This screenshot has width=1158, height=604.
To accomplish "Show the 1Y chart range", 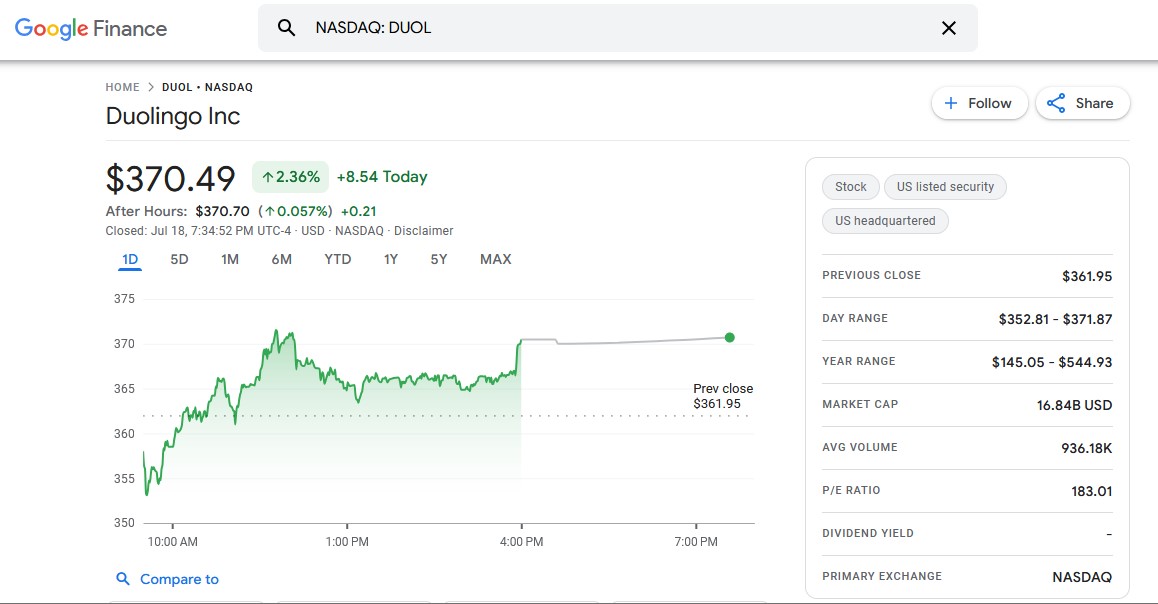I will coord(391,259).
